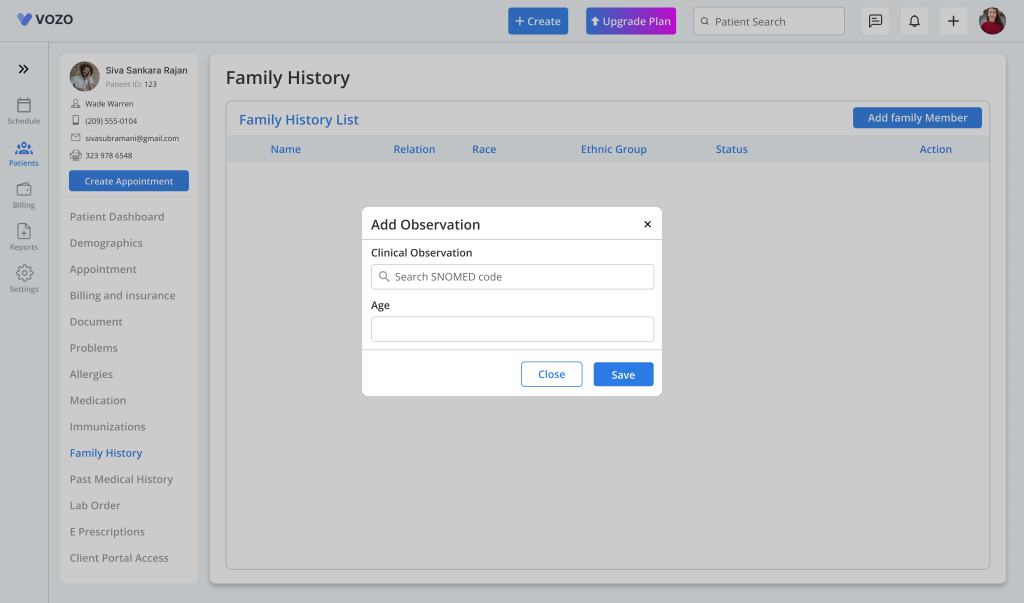Click the Add family Member button

tap(917, 118)
